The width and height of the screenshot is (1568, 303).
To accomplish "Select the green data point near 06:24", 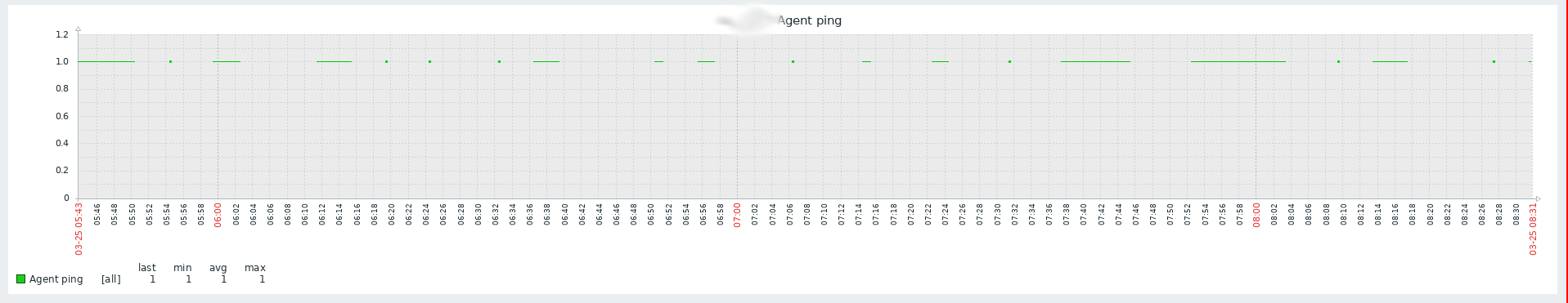I will [429, 61].
